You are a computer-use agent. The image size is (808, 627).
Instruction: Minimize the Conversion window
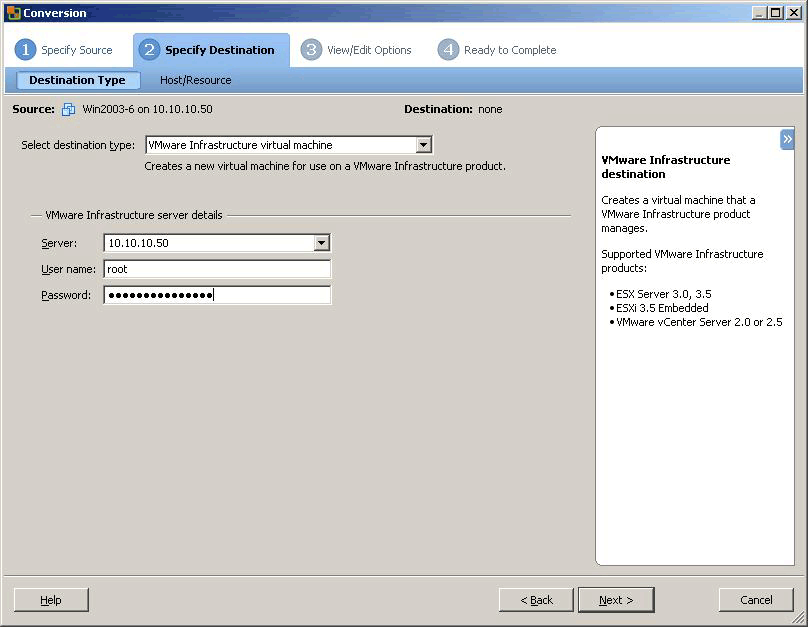(759, 13)
